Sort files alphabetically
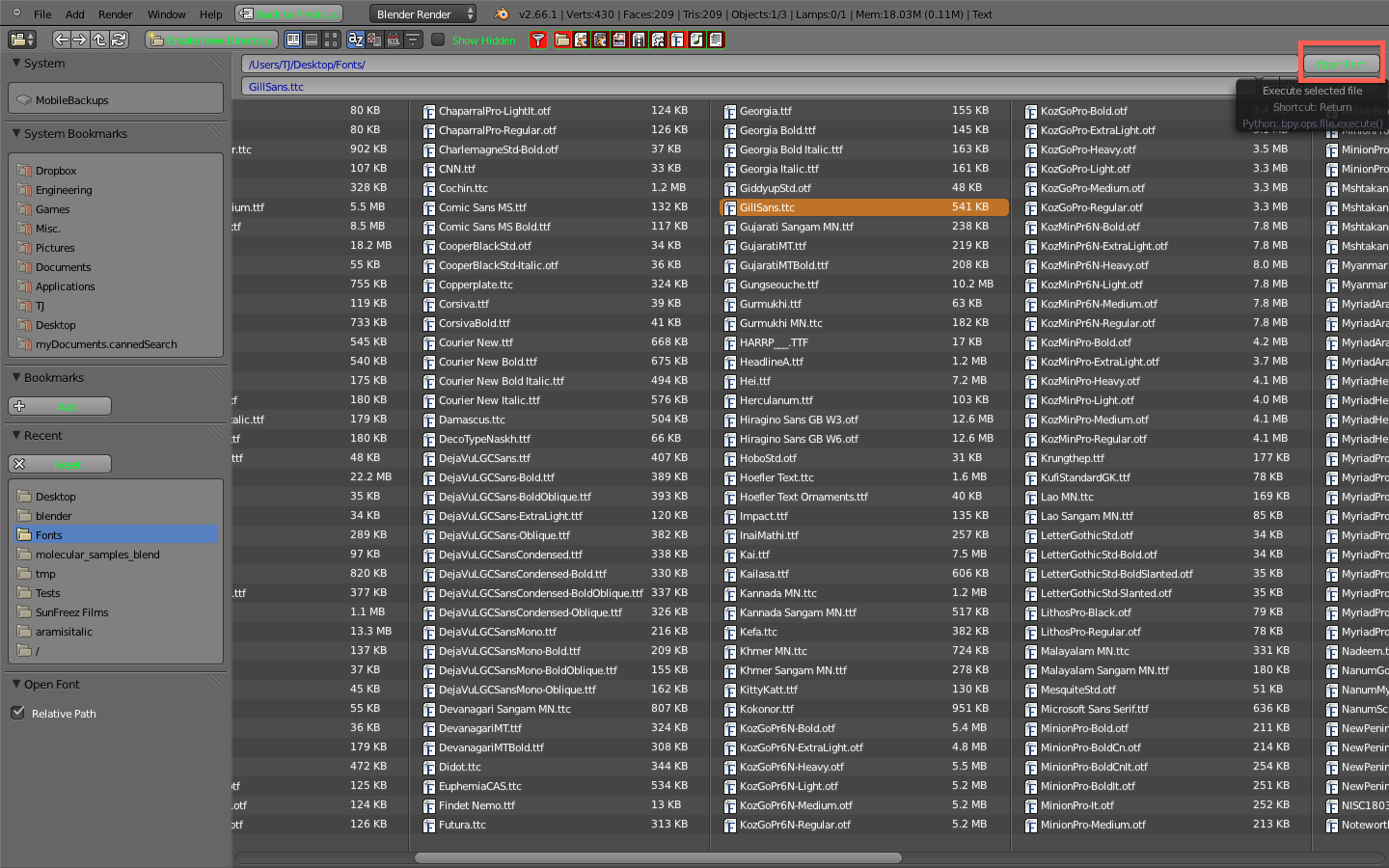Viewport: 1389px width, 868px height. click(355, 40)
